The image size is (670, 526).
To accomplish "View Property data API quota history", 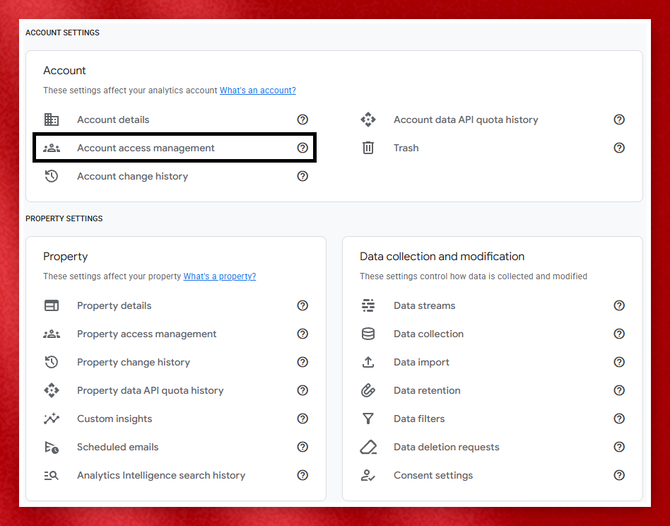I will point(150,390).
